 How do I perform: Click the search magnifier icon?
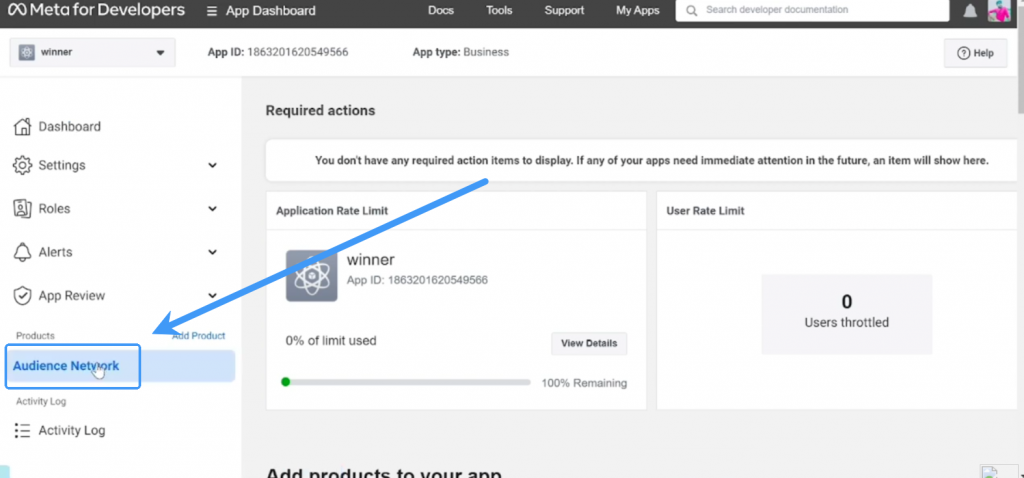(692, 10)
